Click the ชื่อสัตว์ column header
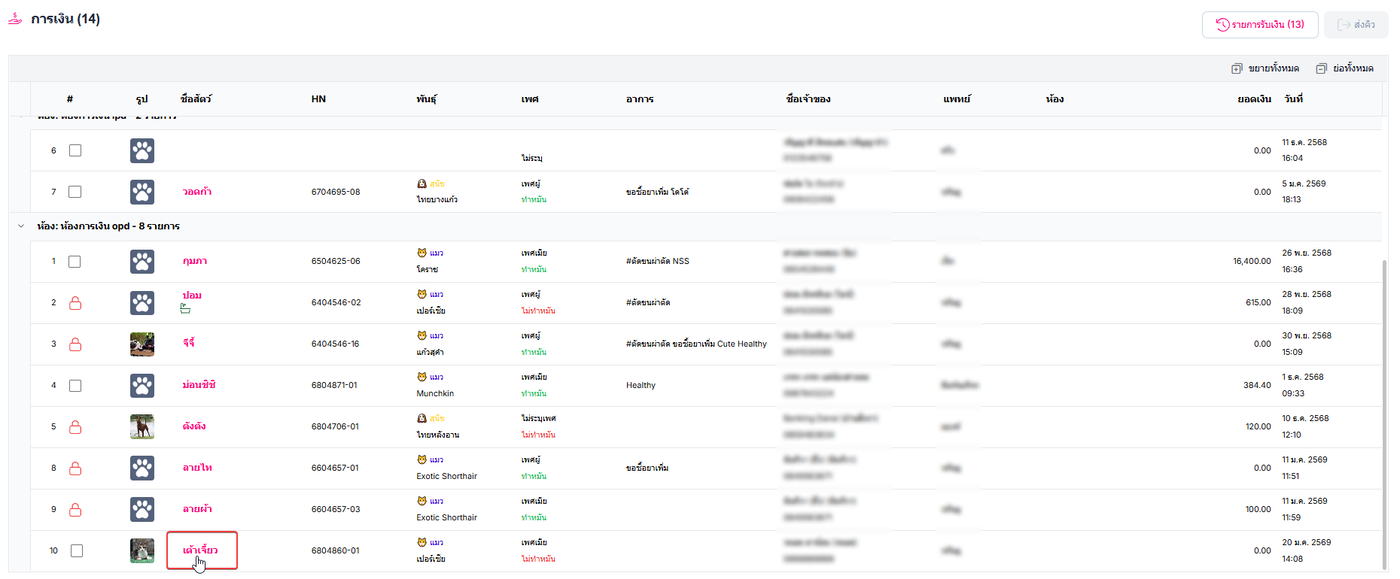This screenshot has width=1400, height=579. pos(196,99)
